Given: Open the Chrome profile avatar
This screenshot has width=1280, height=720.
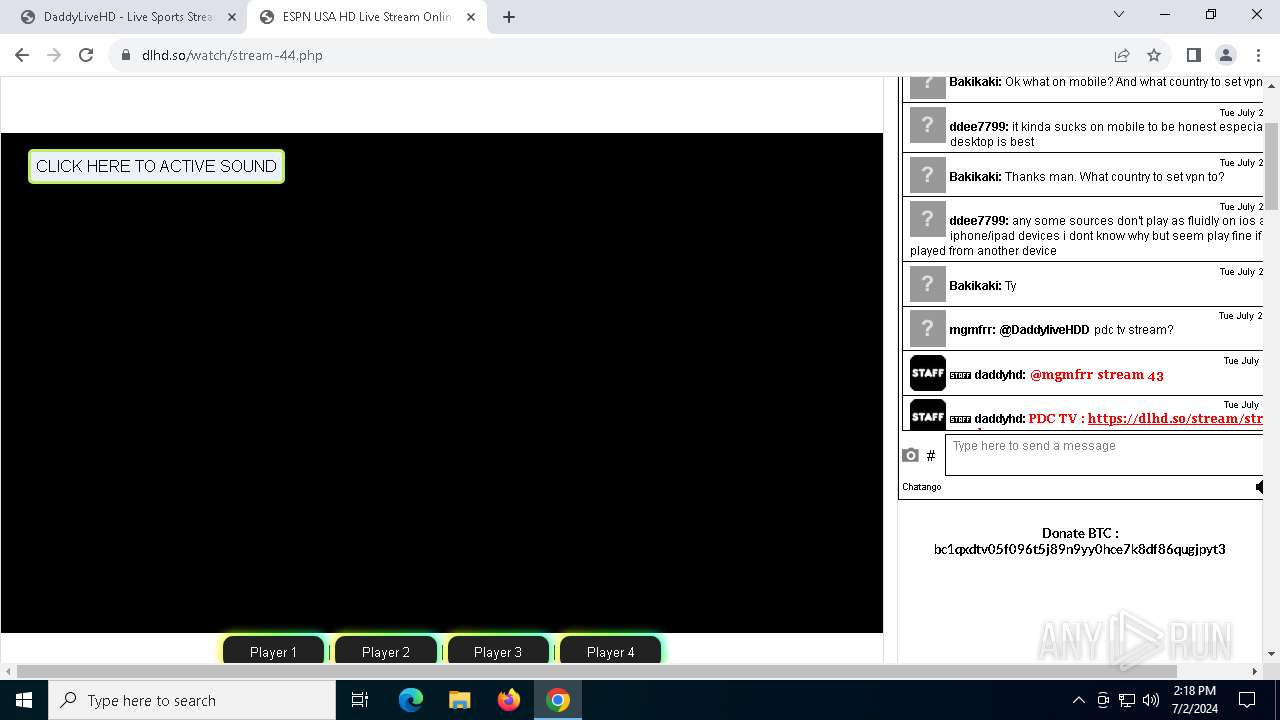Looking at the screenshot, I should tap(1225, 55).
